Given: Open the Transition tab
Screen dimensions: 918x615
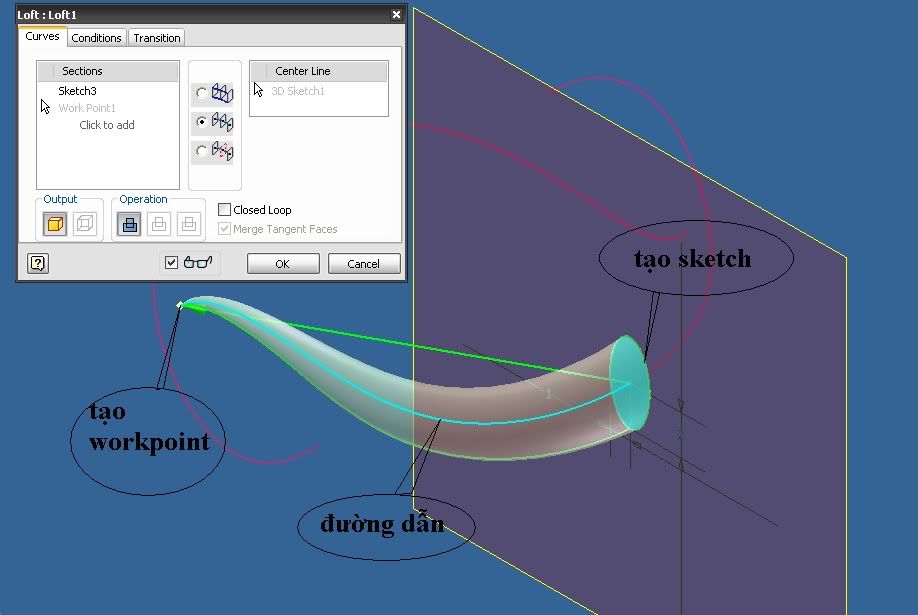Looking at the screenshot, I should pyautogui.click(x=157, y=38).
